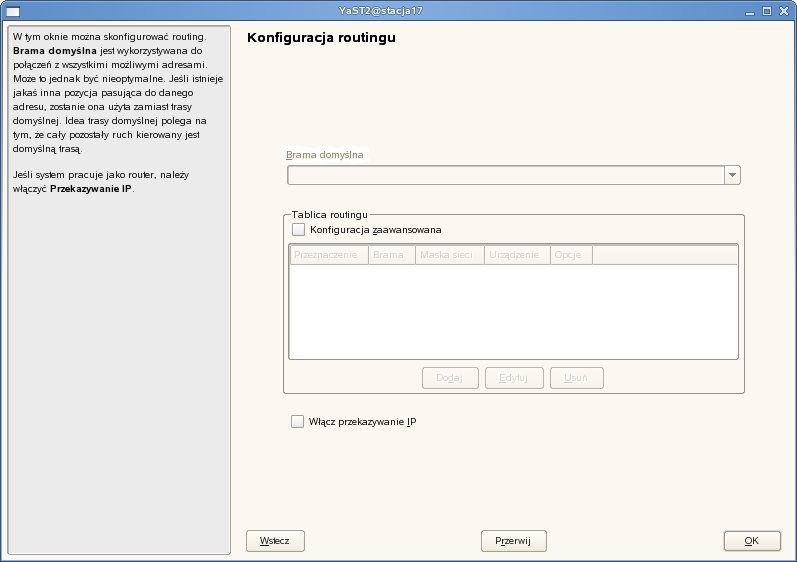Sort by Przeznaczenie column header
Image resolution: width=797 pixels, height=562 pixels.
[x=329, y=255]
